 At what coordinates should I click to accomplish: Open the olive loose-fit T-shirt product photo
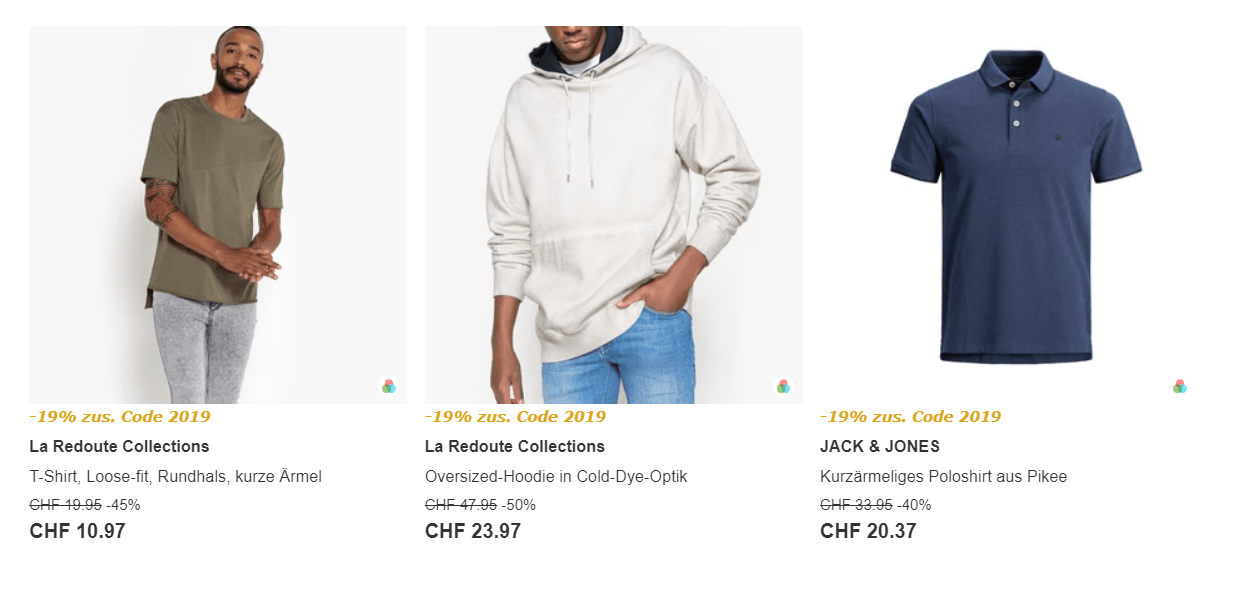218,214
